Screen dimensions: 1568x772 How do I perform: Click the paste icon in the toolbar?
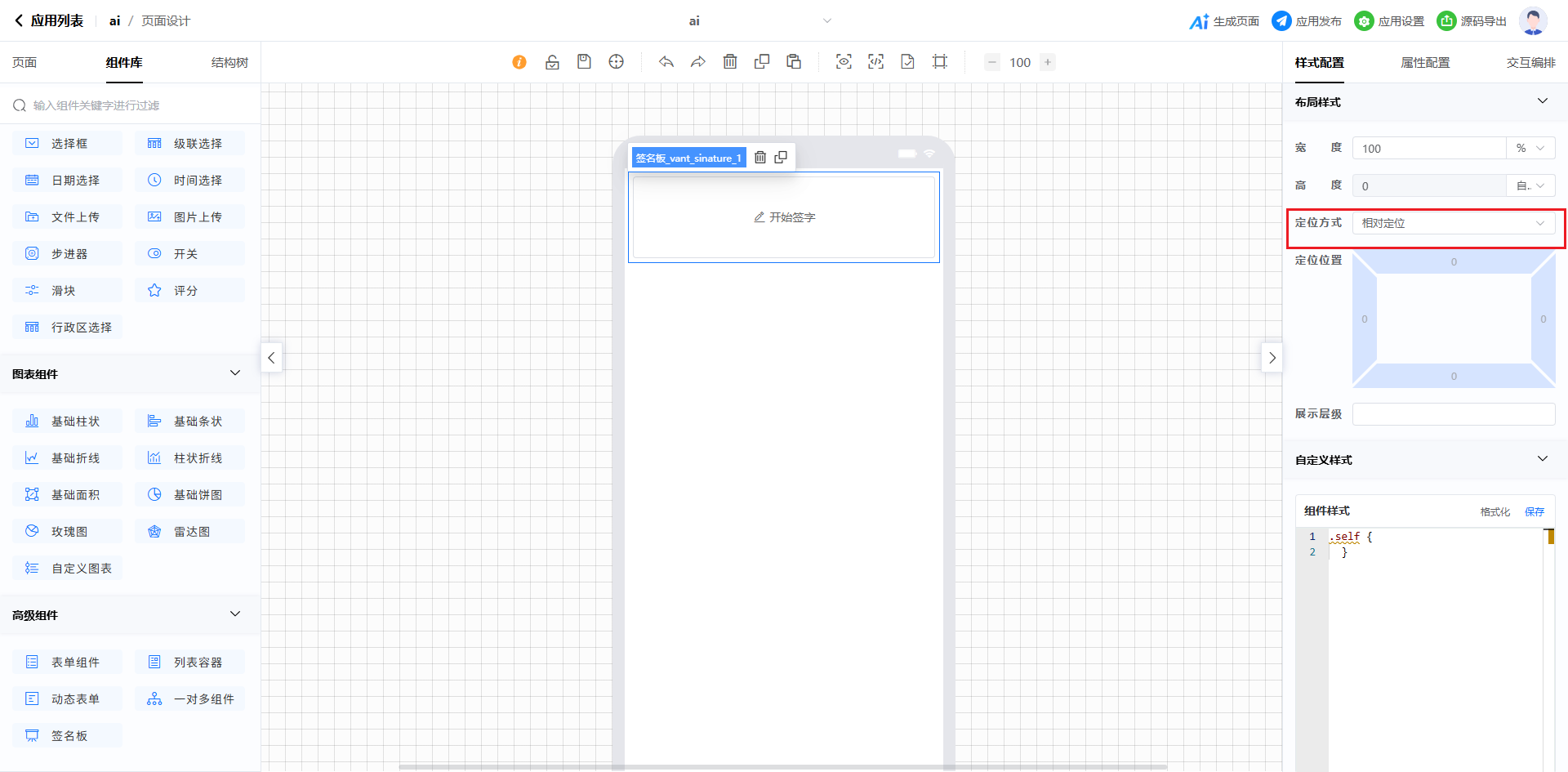[794, 62]
